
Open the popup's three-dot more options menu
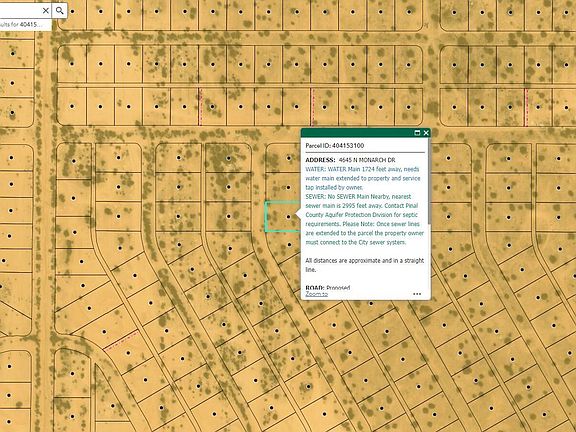tap(417, 294)
